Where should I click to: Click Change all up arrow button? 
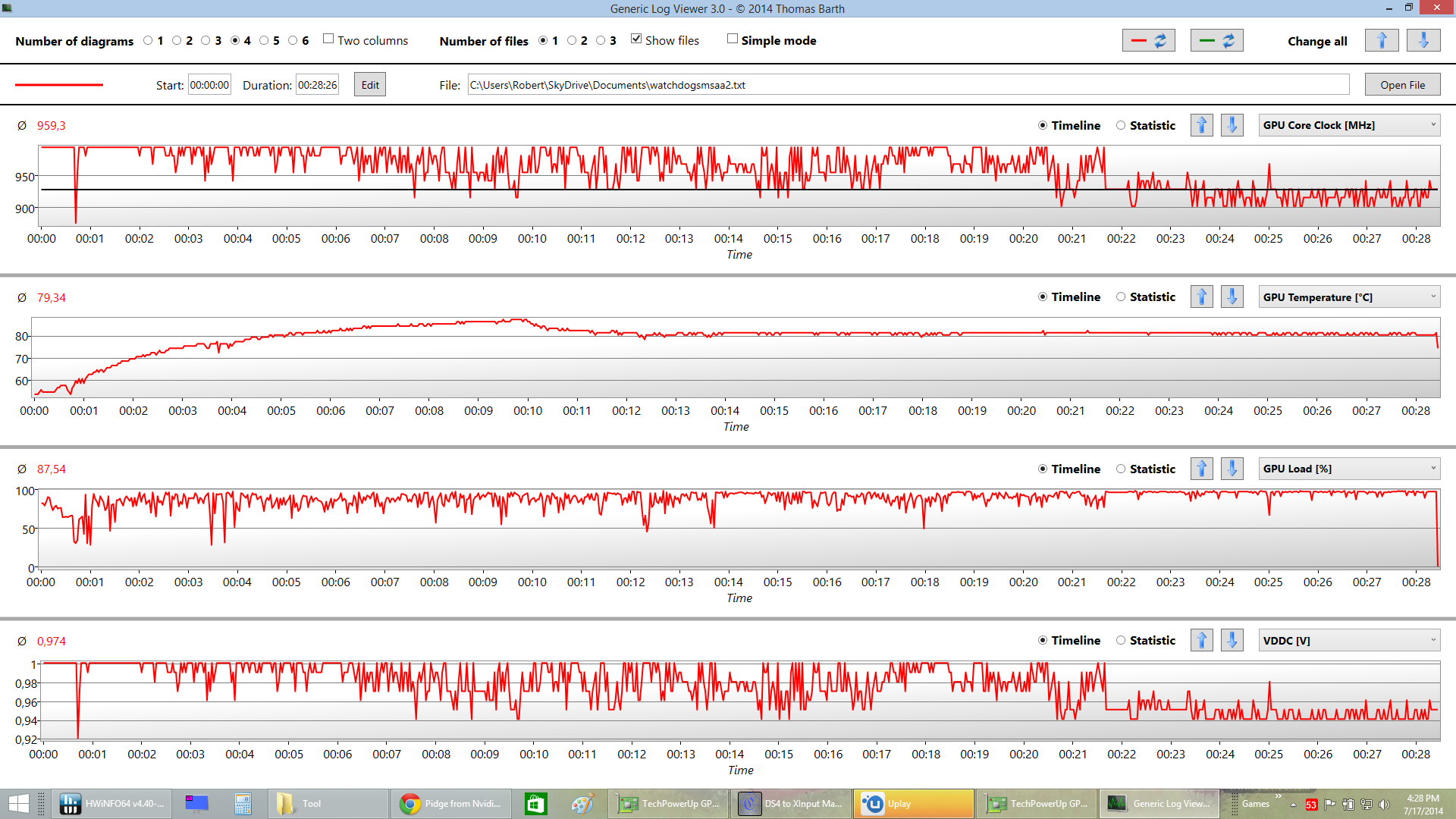[1382, 41]
